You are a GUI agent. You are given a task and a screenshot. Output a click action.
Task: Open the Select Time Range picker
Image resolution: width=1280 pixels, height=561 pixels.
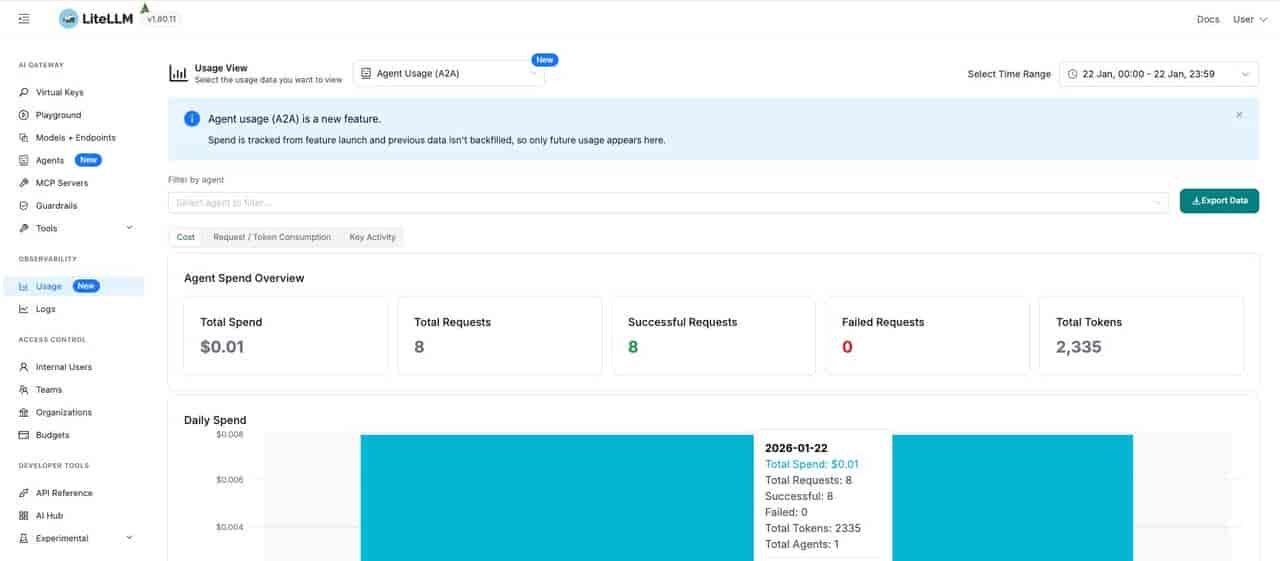pyautogui.click(x=1159, y=74)
